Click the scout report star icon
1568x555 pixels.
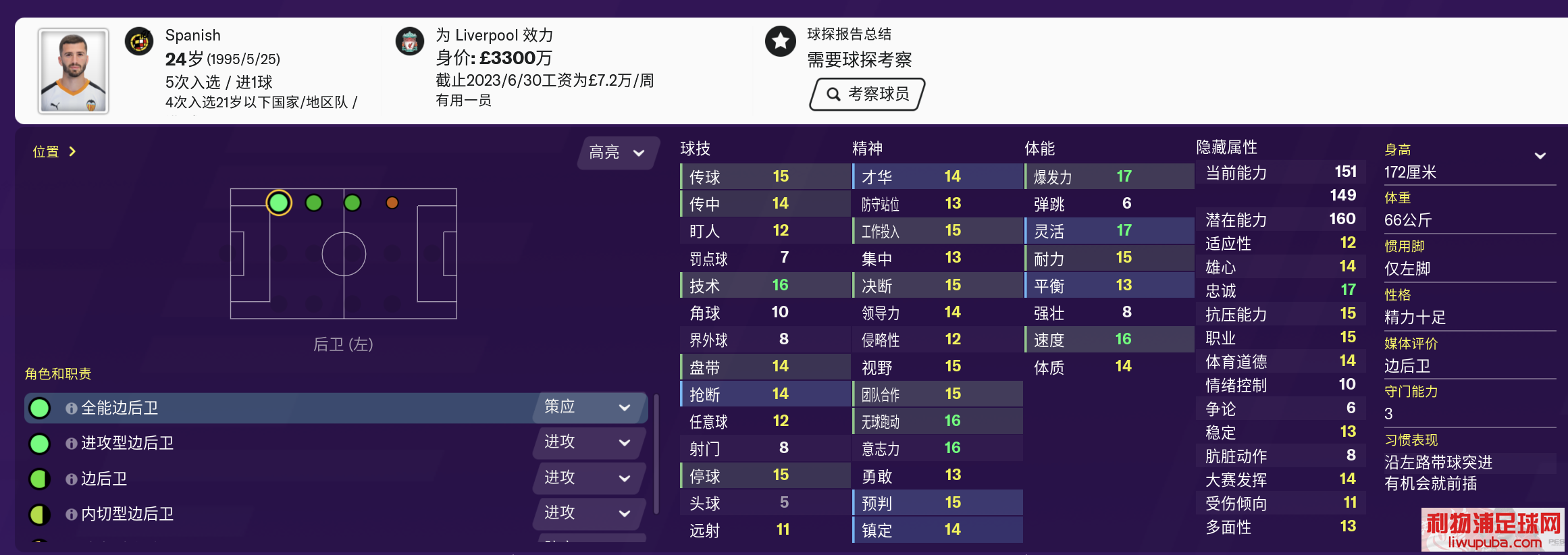pyautogui.click(x=780, y=41)
